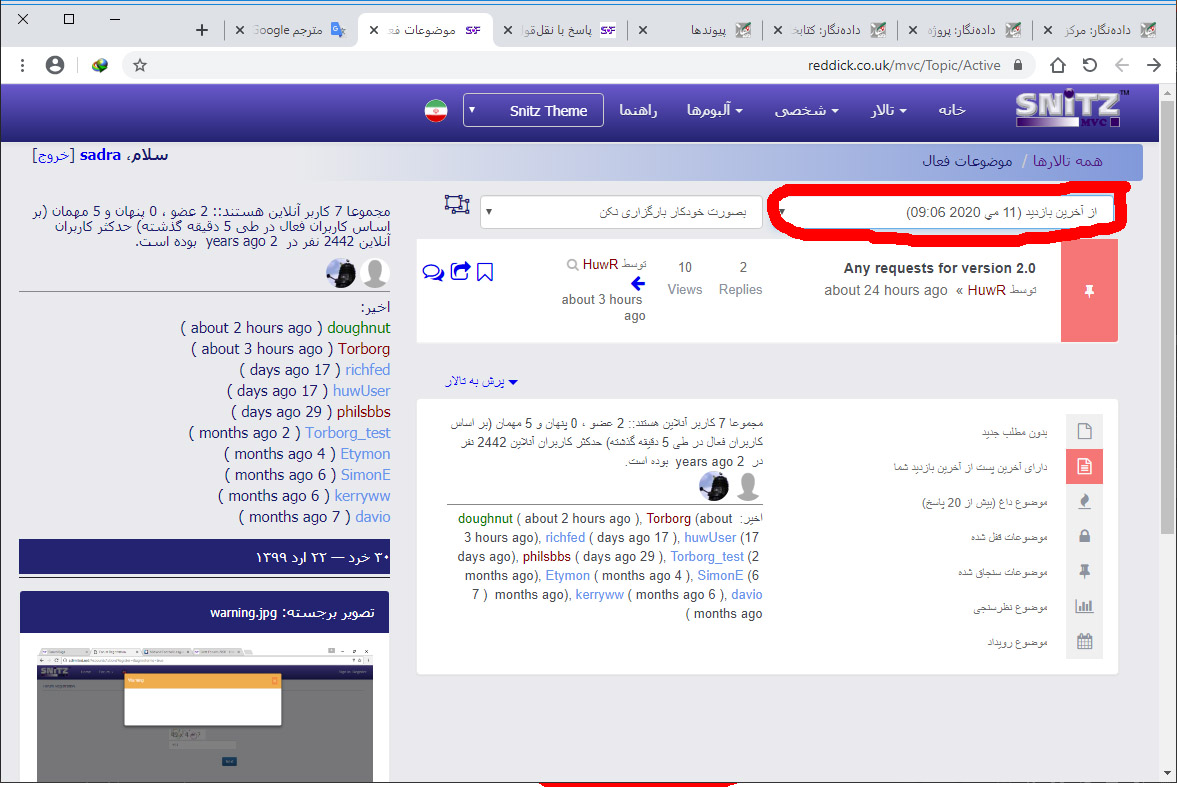Click the selection-frame icon beside the auto-reload dropdown
The width and height of the screenshot is (1177, 787).
tap(457, 204)
